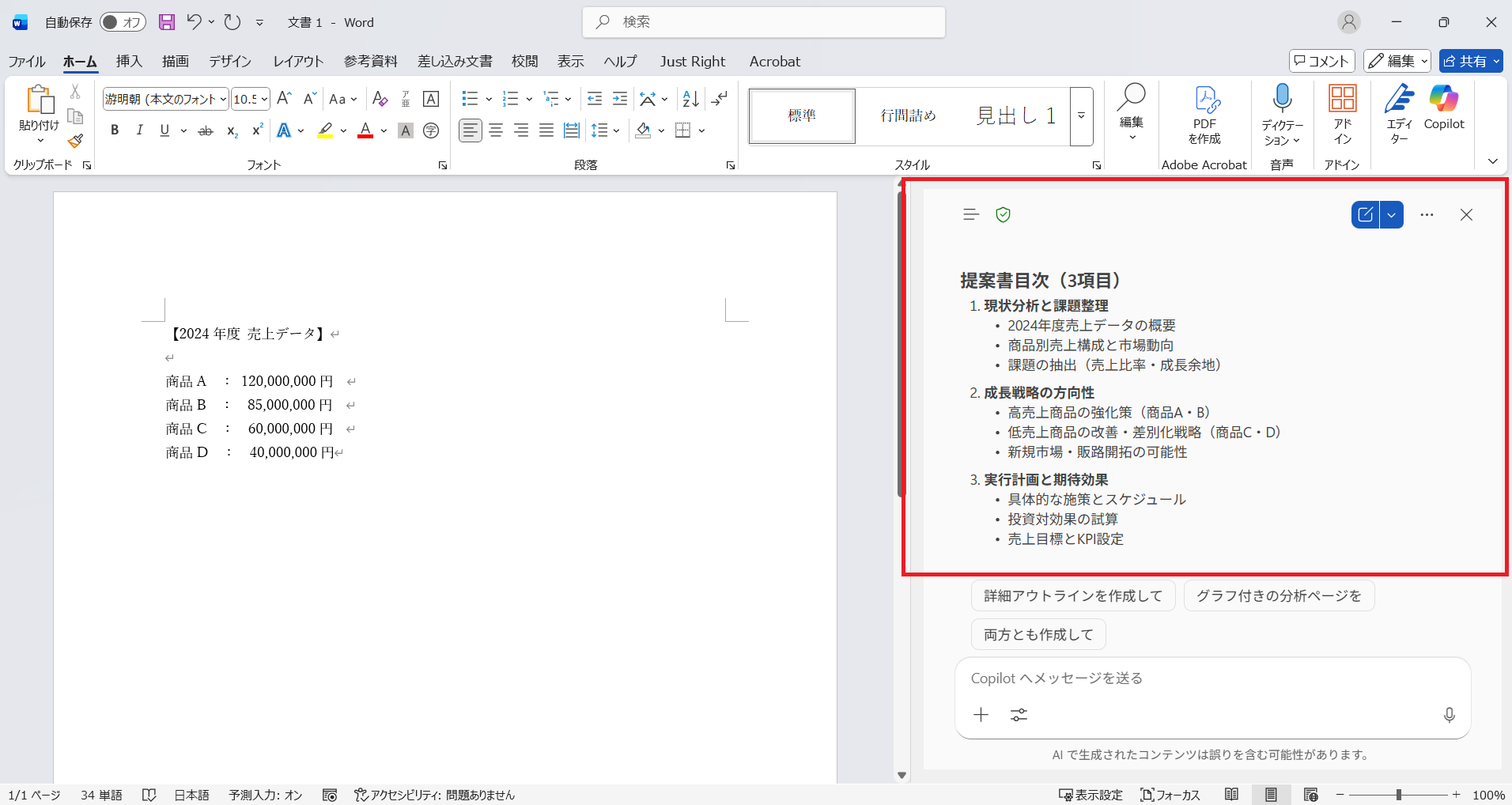Screen dimensions: 1512x805
Task: Click the zoom slider in status bar
Action: click(x=1398, y=795)
